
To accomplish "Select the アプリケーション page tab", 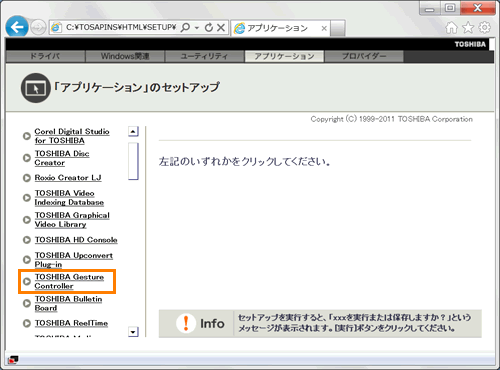I will (284, 56).
